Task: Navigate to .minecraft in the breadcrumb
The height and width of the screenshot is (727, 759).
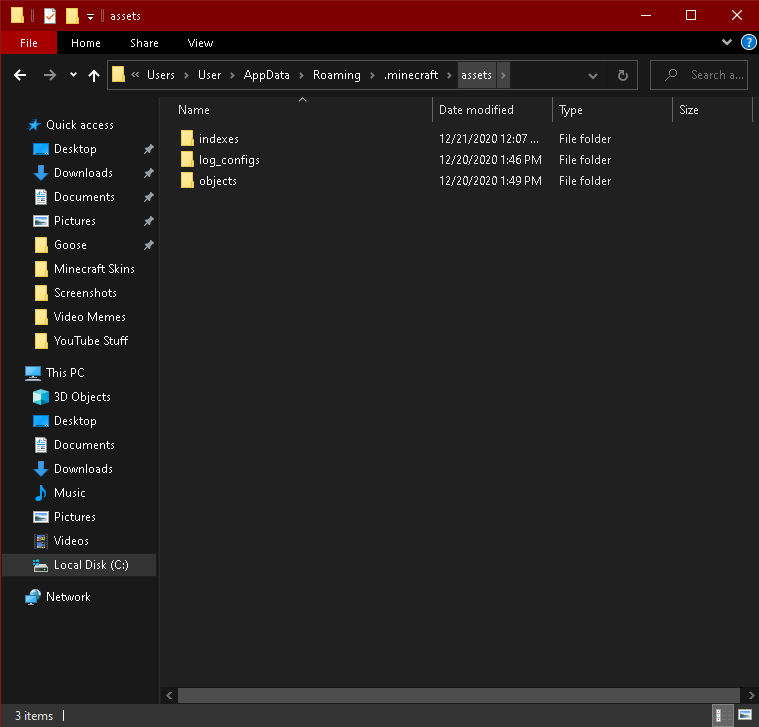Action: pyautogui.click(x=410, y=75)
